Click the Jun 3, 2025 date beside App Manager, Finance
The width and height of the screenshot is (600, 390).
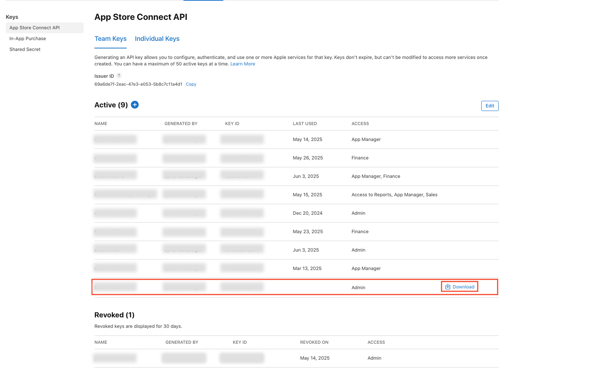point(306,176)
